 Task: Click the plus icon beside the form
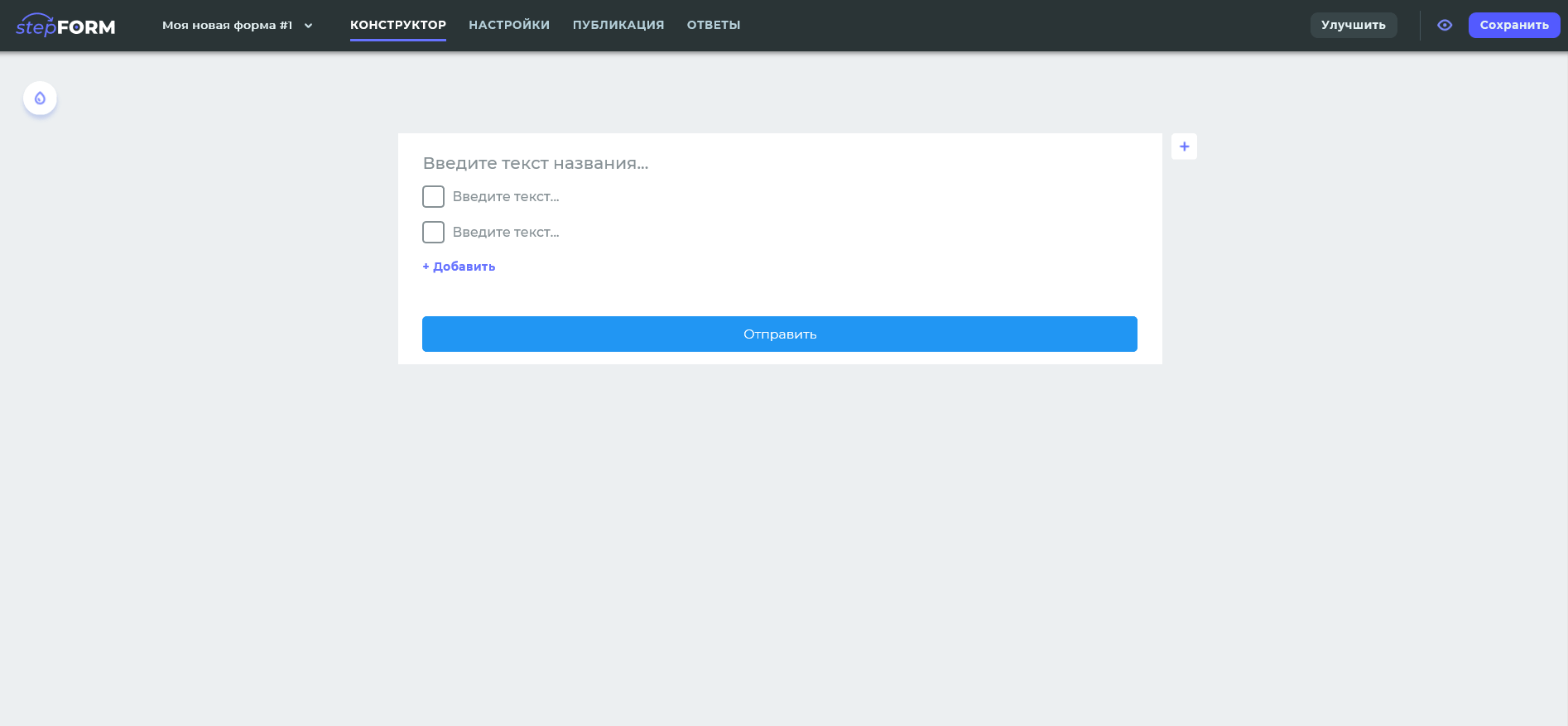pyautogui.click(x=1184, y=147)
